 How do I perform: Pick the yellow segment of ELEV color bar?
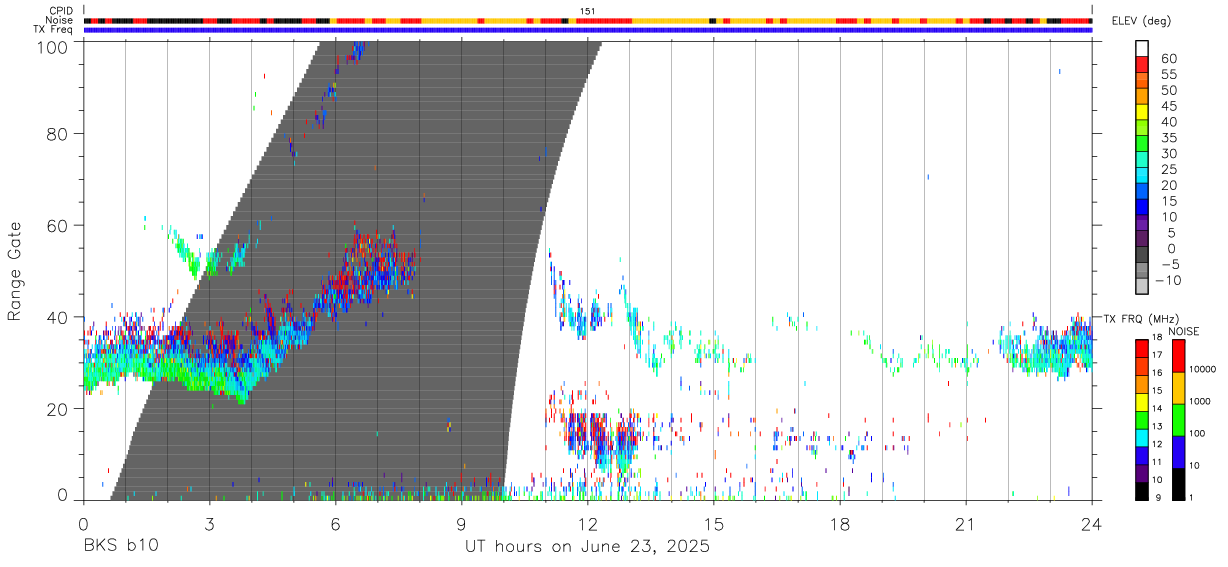click(x=1142, y=113)
